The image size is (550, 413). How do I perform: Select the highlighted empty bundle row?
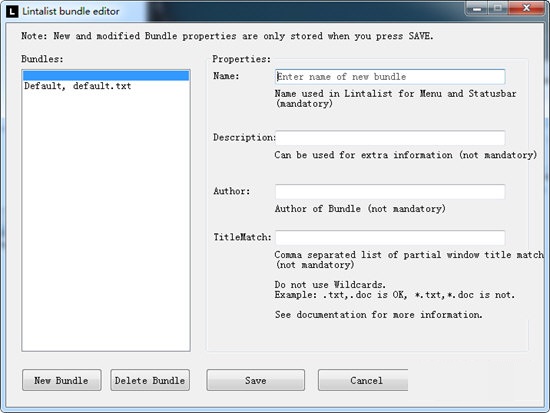(x=106, y=76)
